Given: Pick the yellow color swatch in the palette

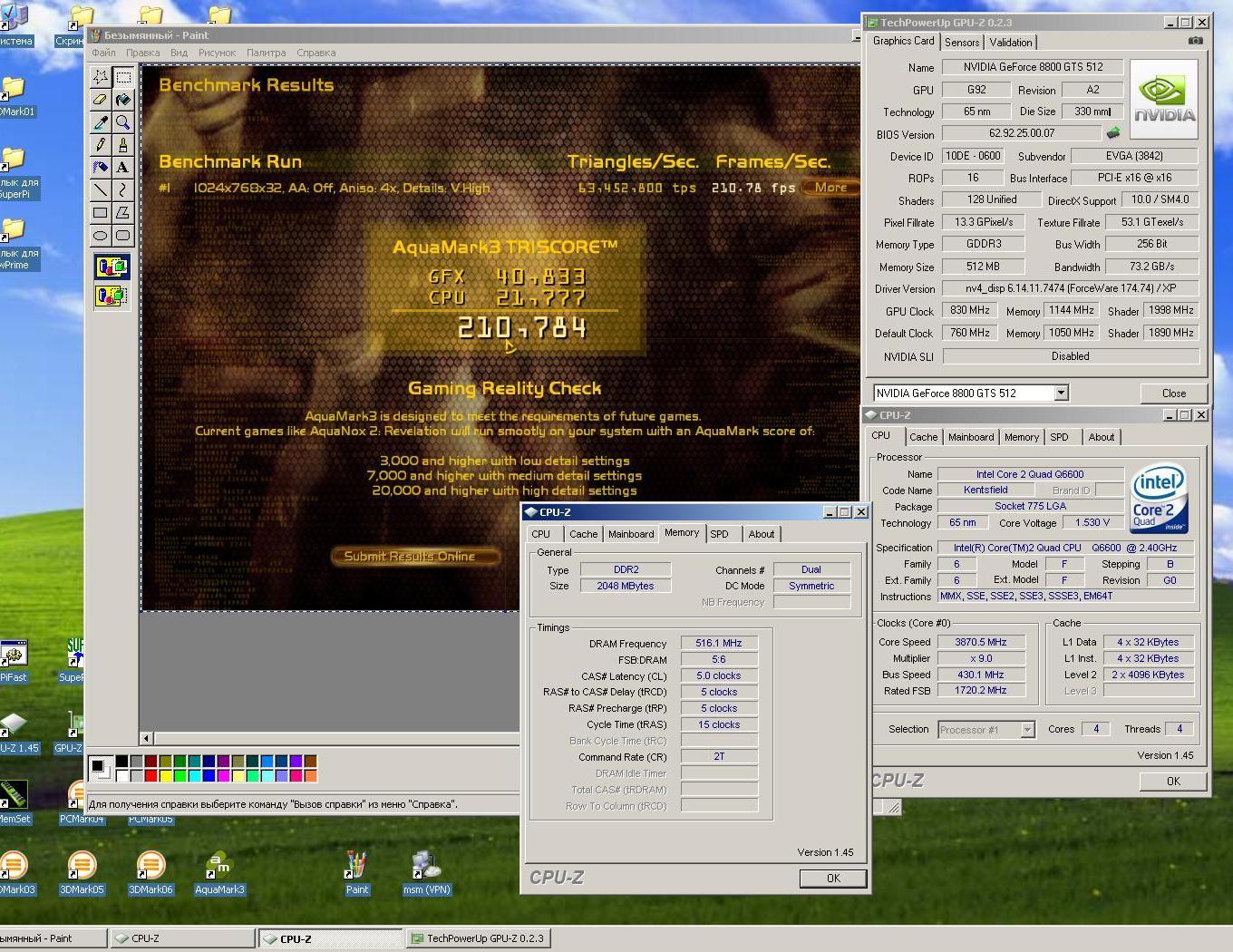Looking at the screenshot, I should pyautogui.click(x=165, y=775).
